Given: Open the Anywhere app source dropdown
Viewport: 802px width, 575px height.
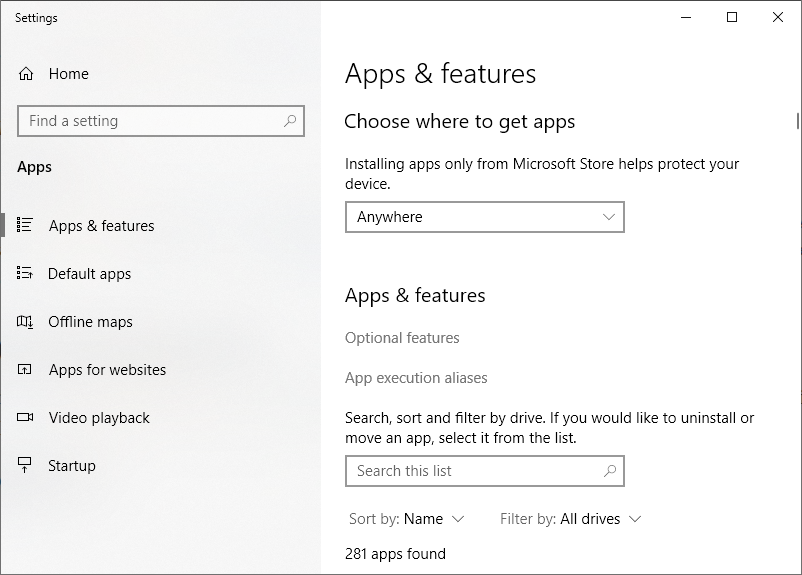Looking at the screenshot, I should [485, 217].
